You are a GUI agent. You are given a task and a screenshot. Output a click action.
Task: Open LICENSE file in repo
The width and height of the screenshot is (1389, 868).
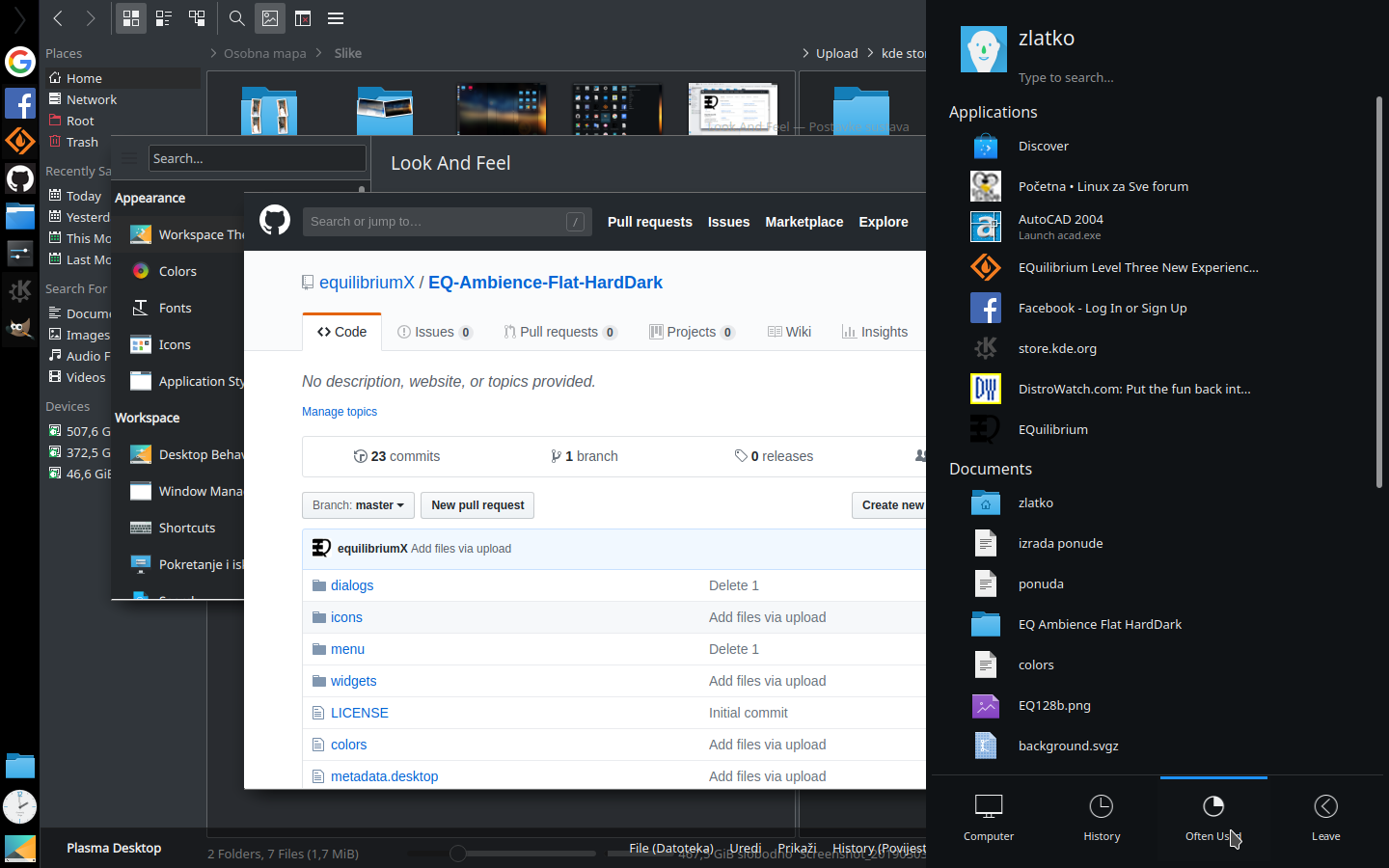coord(360,713)
